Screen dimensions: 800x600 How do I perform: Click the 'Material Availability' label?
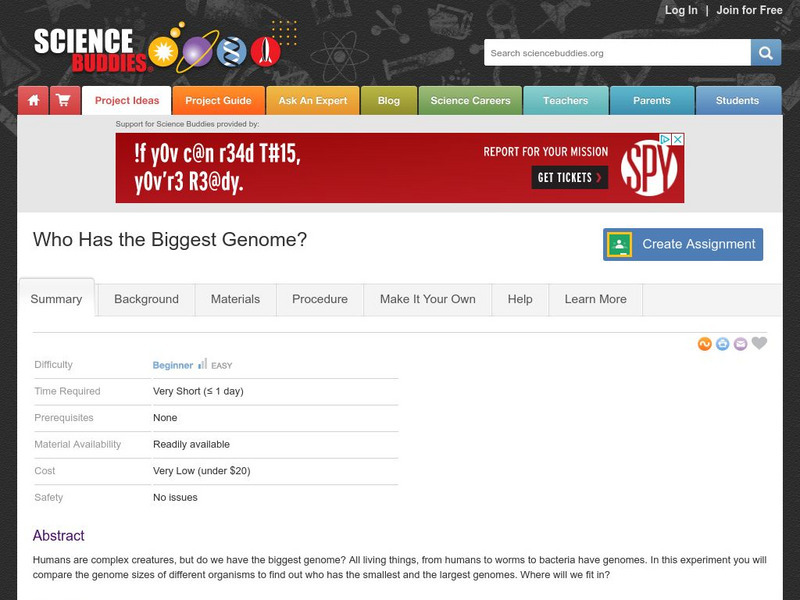tap(78, 444)
